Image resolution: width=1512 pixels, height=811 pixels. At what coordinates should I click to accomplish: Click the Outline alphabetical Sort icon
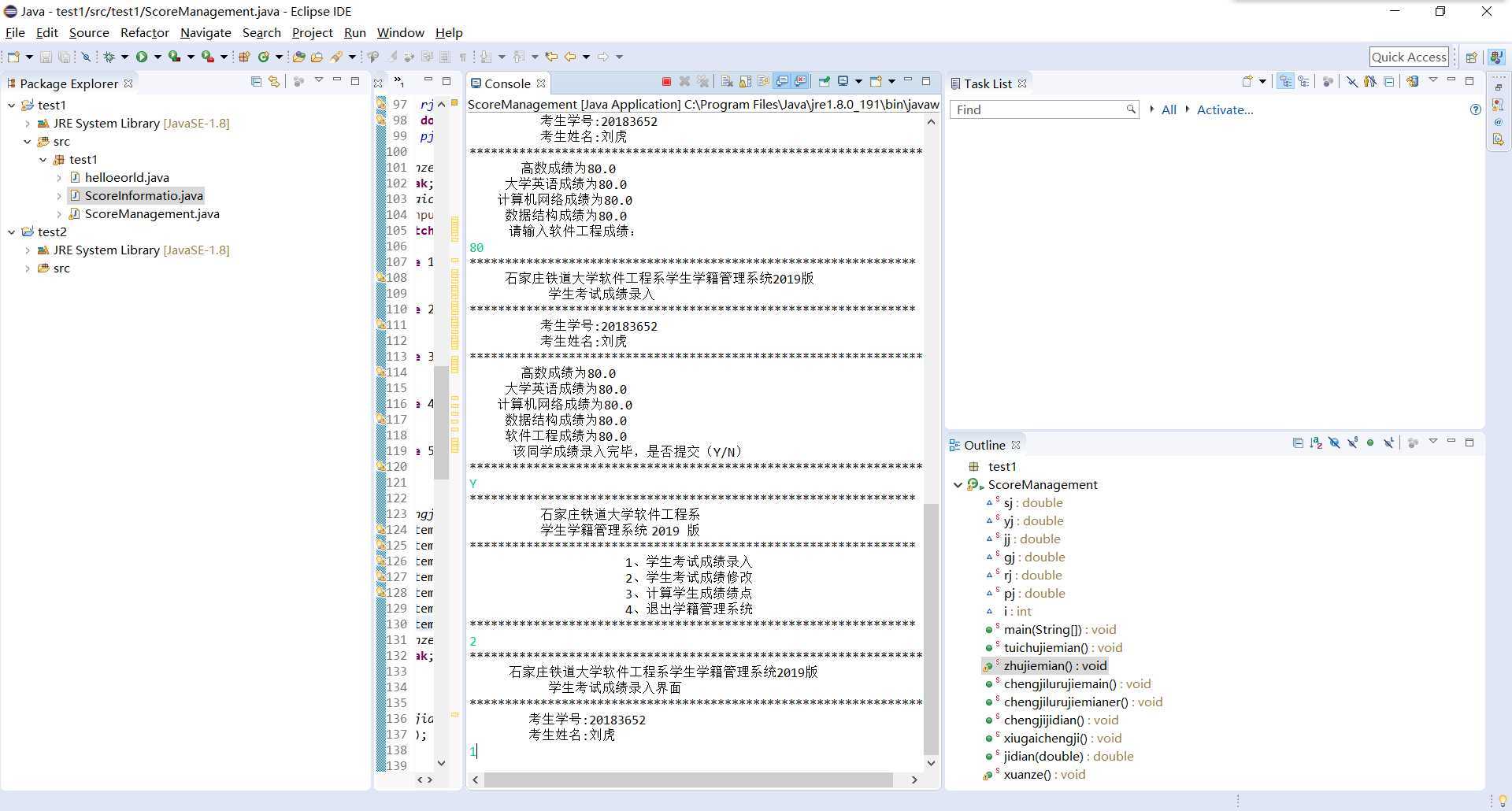coord(1316,443)
